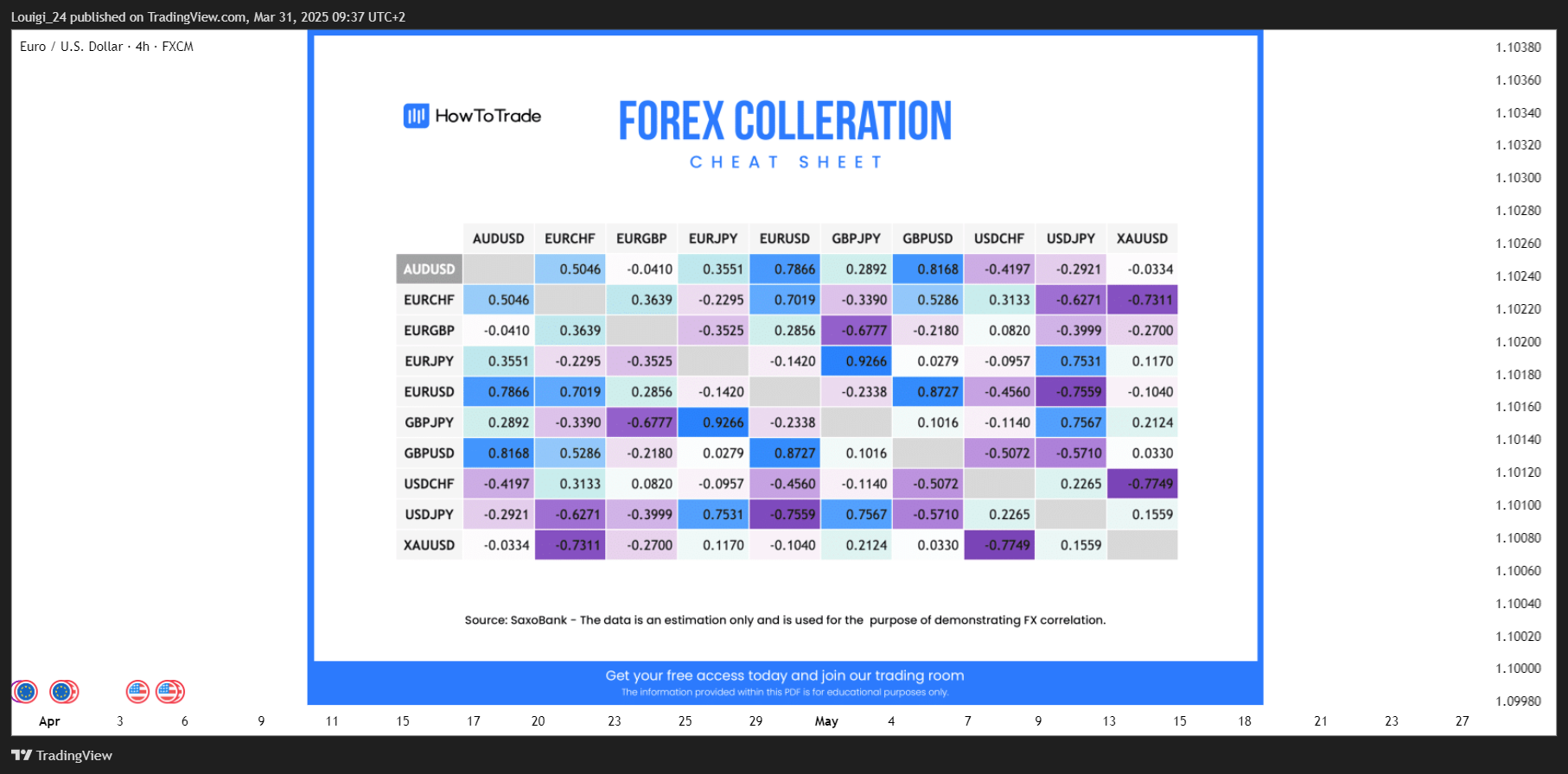This screenshot has height=774, width=1568.
Task: Click the highlighted AUDUSD row label
Action: click(x=429, y=270)
